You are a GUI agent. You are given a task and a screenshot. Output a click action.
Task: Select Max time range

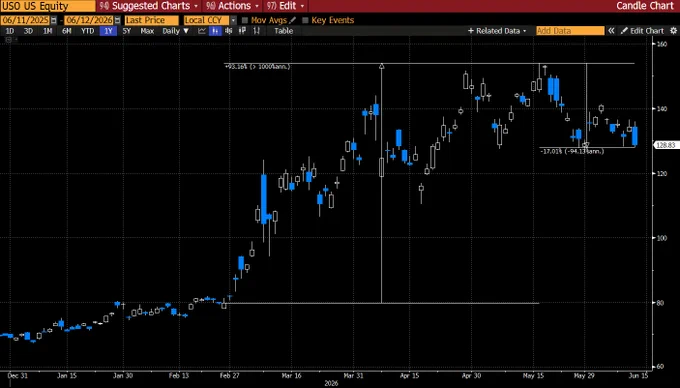click(147, 31)
